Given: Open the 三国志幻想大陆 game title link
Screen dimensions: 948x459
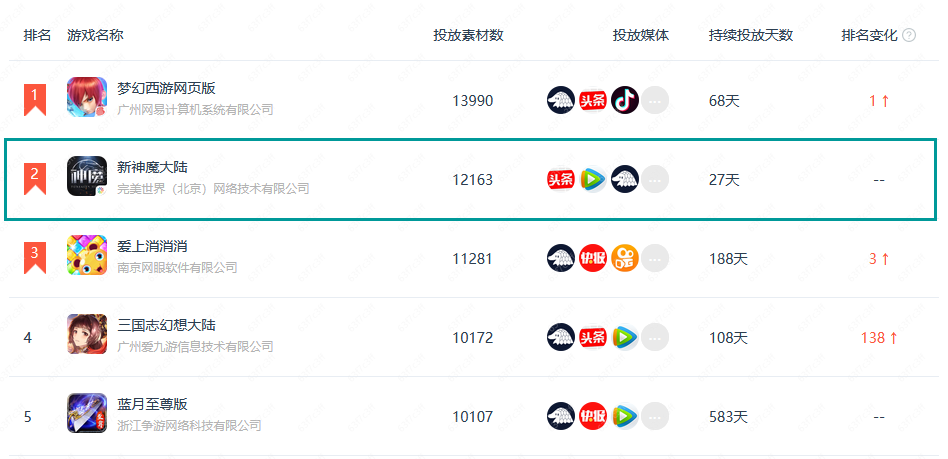Looking at the screenshot, I should point(166,325).
